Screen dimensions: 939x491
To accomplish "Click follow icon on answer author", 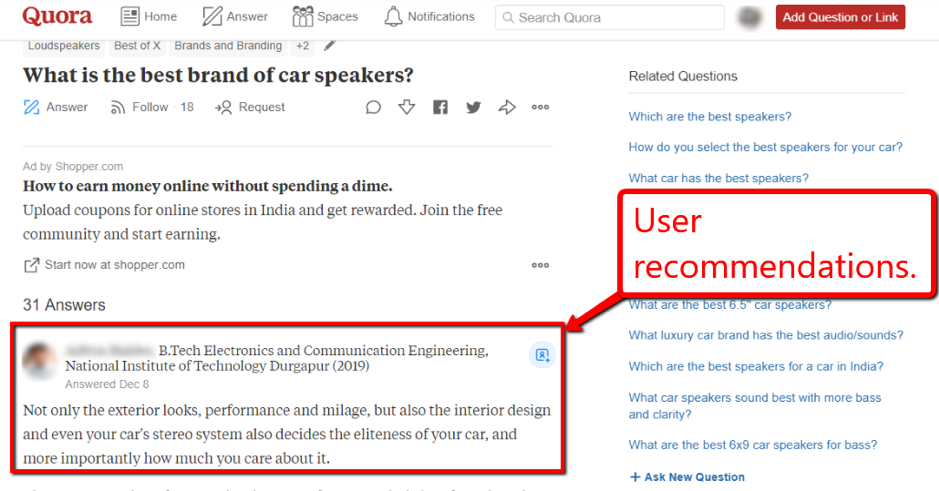I will pyautogui.click(x=542, y=355).
